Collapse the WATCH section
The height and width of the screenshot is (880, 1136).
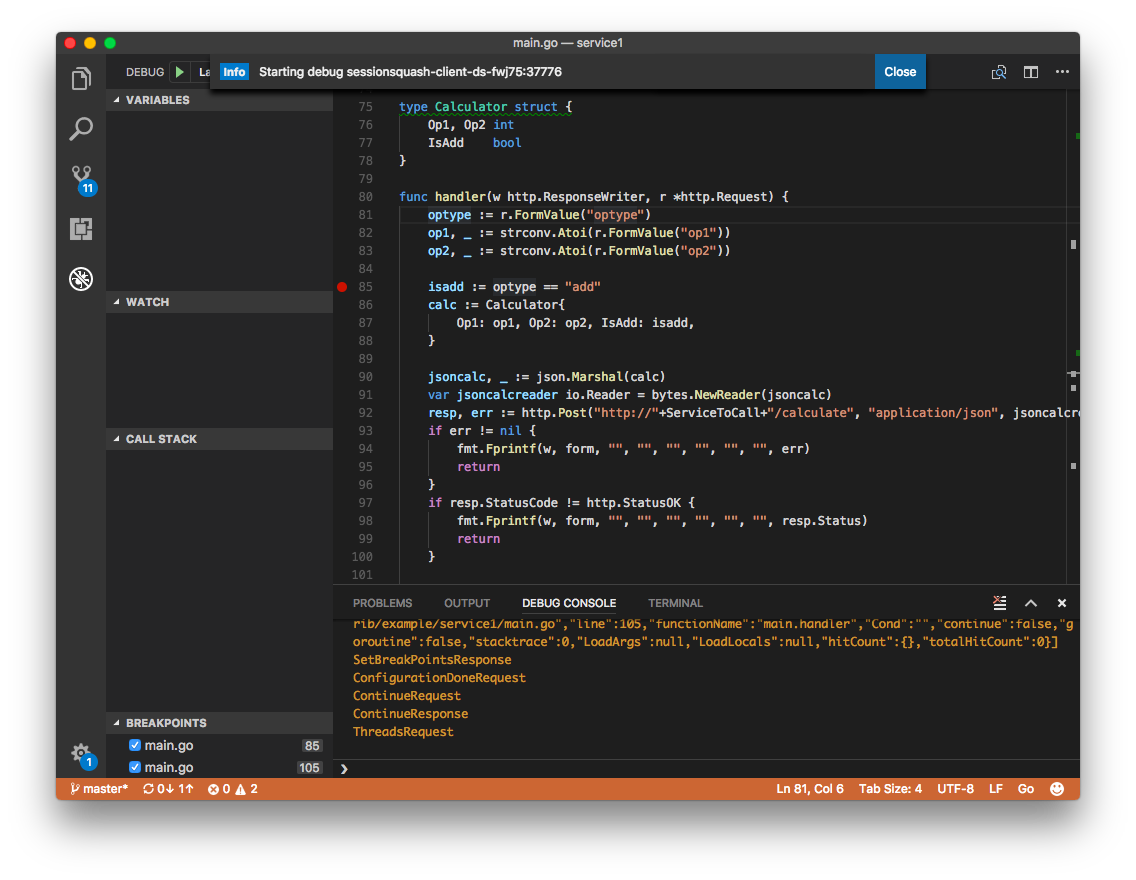tap(219, 302)
